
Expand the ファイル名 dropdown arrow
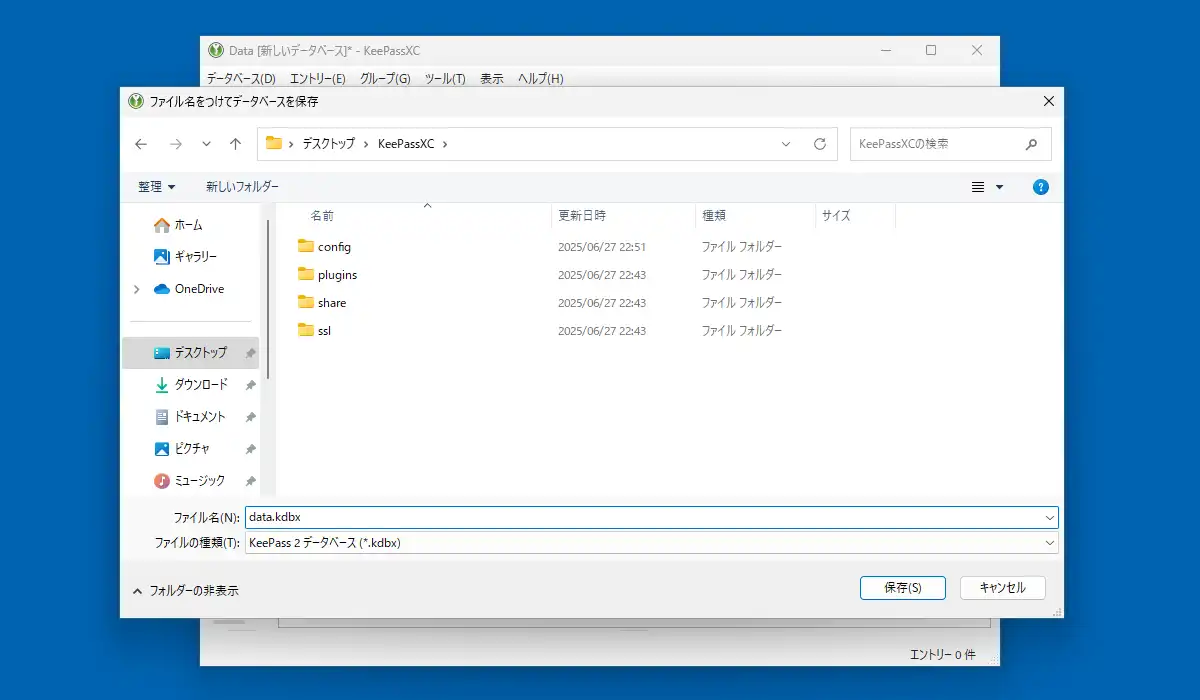pyautogui.click(x=1049, y=518)
